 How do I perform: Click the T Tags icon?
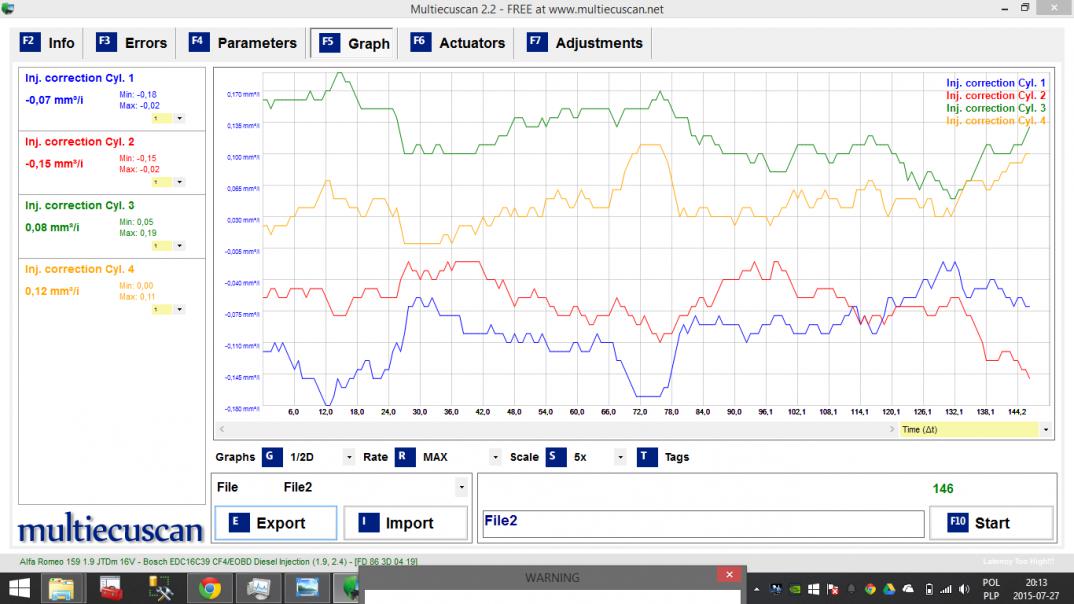[647, 457]
